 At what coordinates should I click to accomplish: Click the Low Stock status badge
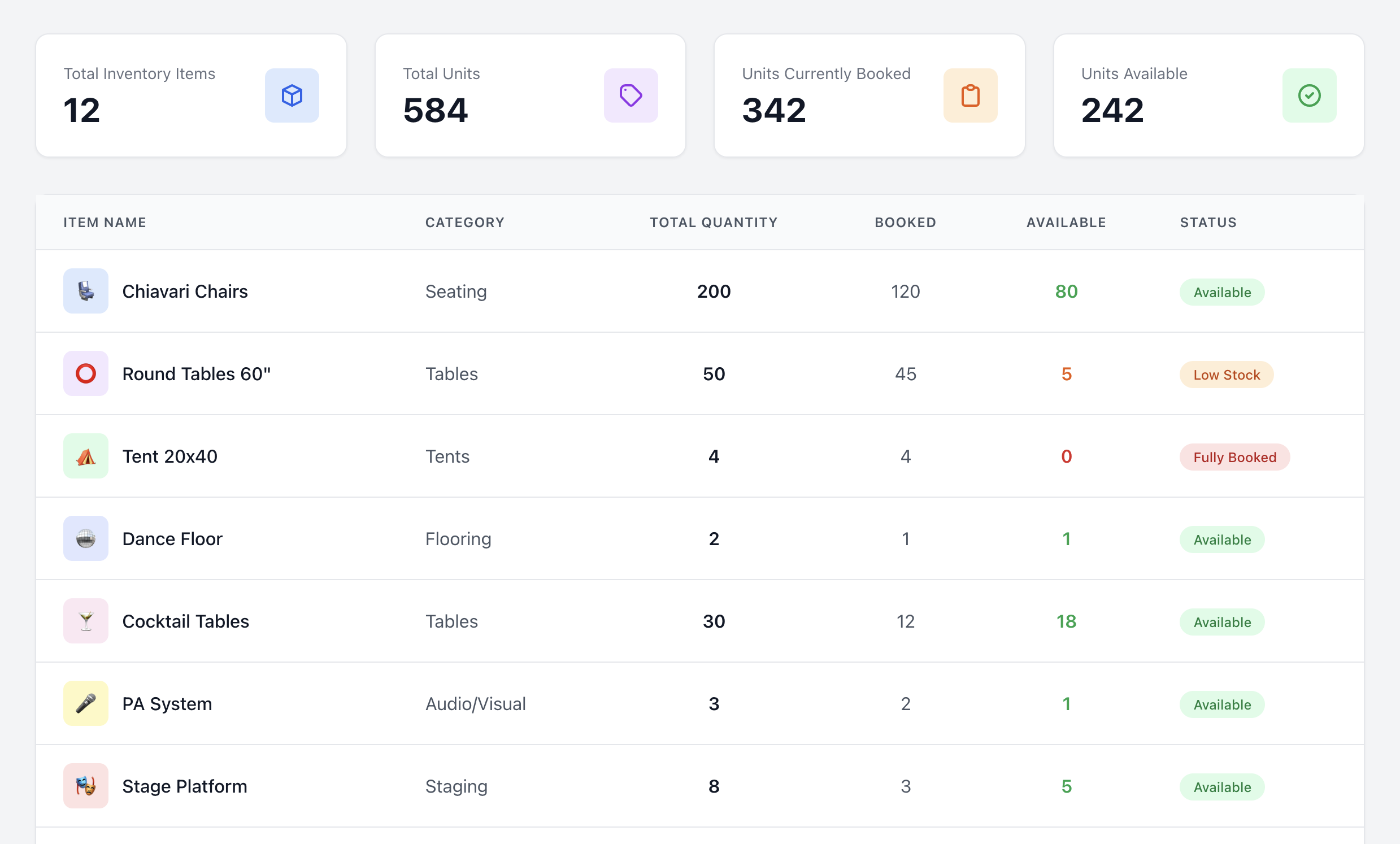pyautogui.click(x=1226, y=375)
